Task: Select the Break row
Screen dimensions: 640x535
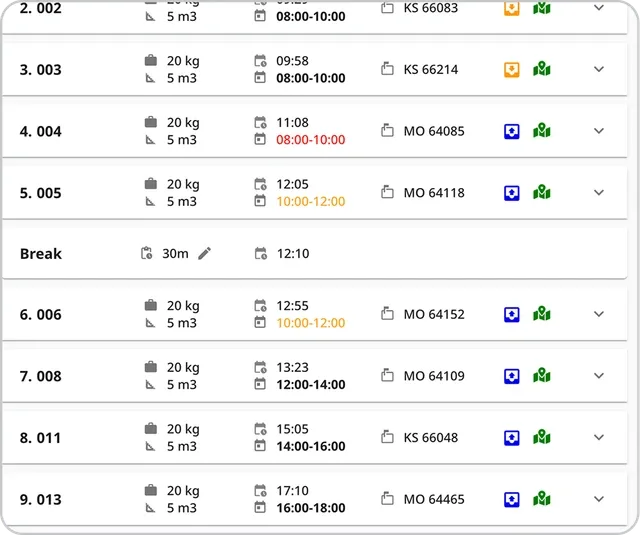Action: [41, 254]
